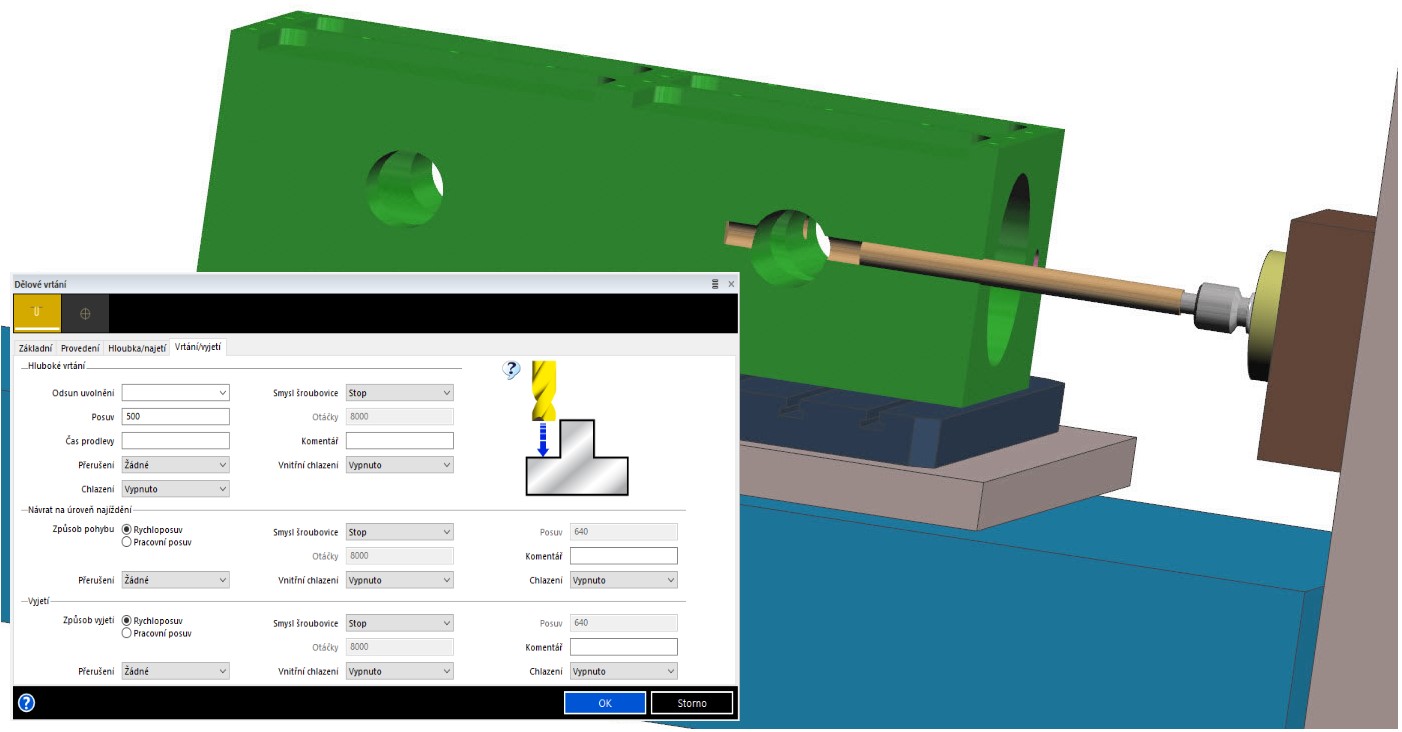Click the help question mark beside the drill illustration
This screenshot has width=1402, height=732.
coord(511,370)
